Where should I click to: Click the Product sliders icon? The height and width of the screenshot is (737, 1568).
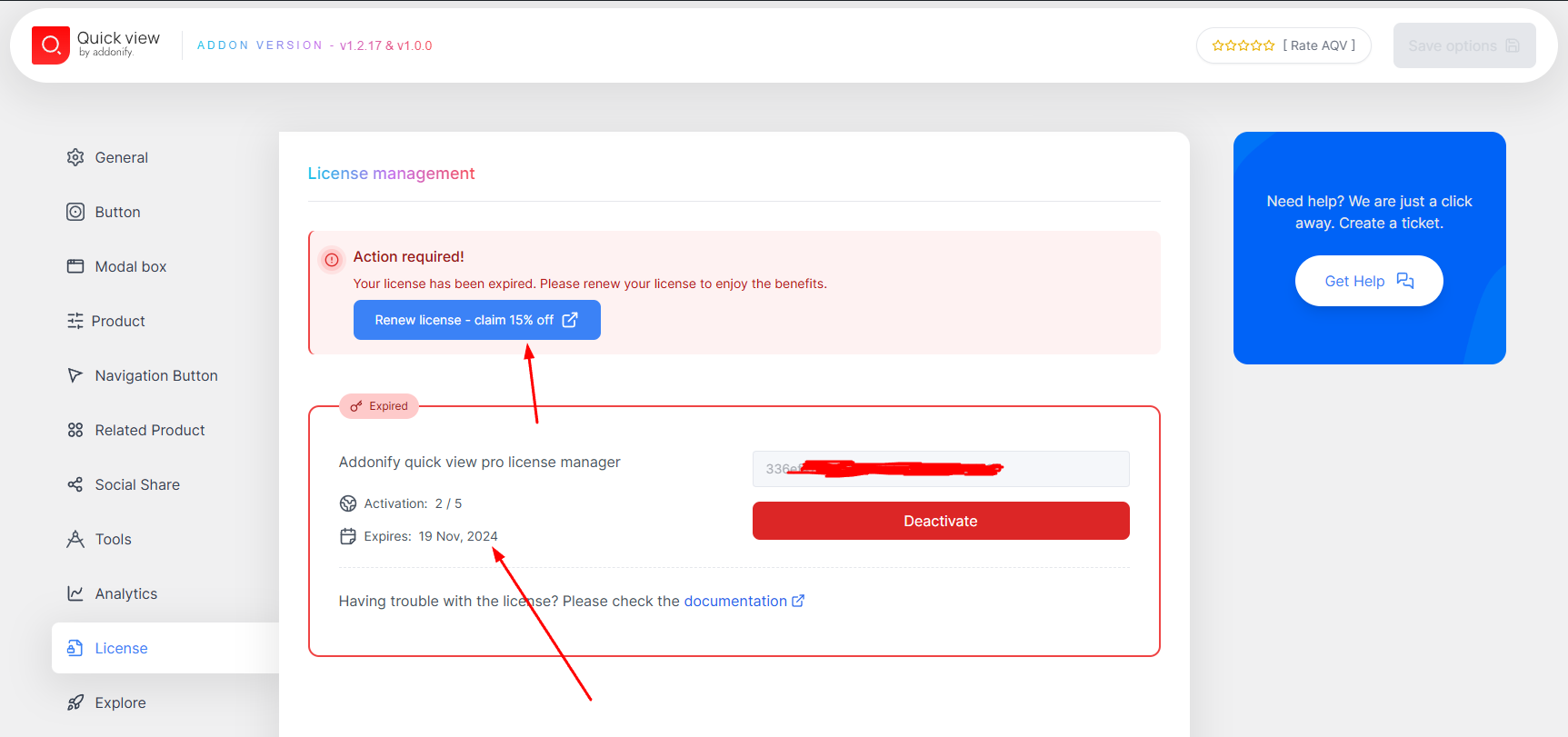pyautogui.click(x=75, y=321)
